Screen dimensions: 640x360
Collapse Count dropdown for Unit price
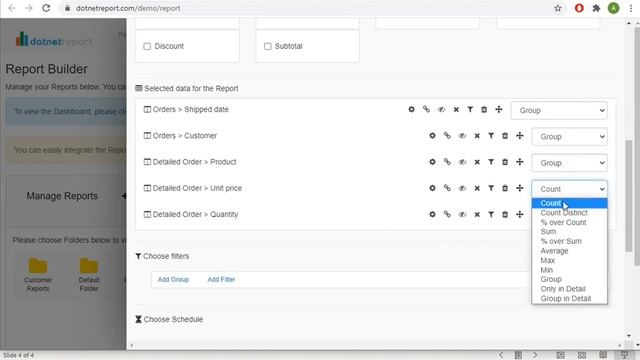(x=569, y=189)
